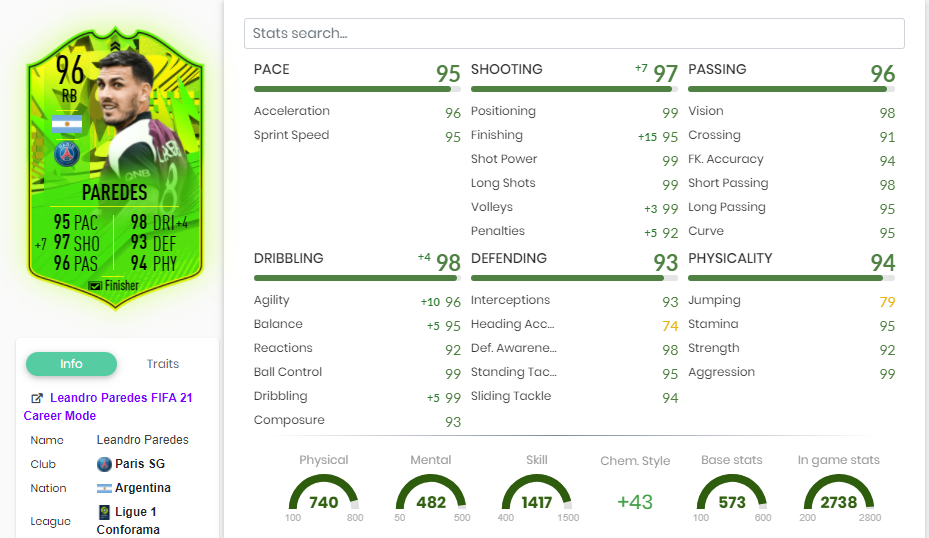
Task: Click the Argentina flag in the Nation row
Action: (104, 488)
